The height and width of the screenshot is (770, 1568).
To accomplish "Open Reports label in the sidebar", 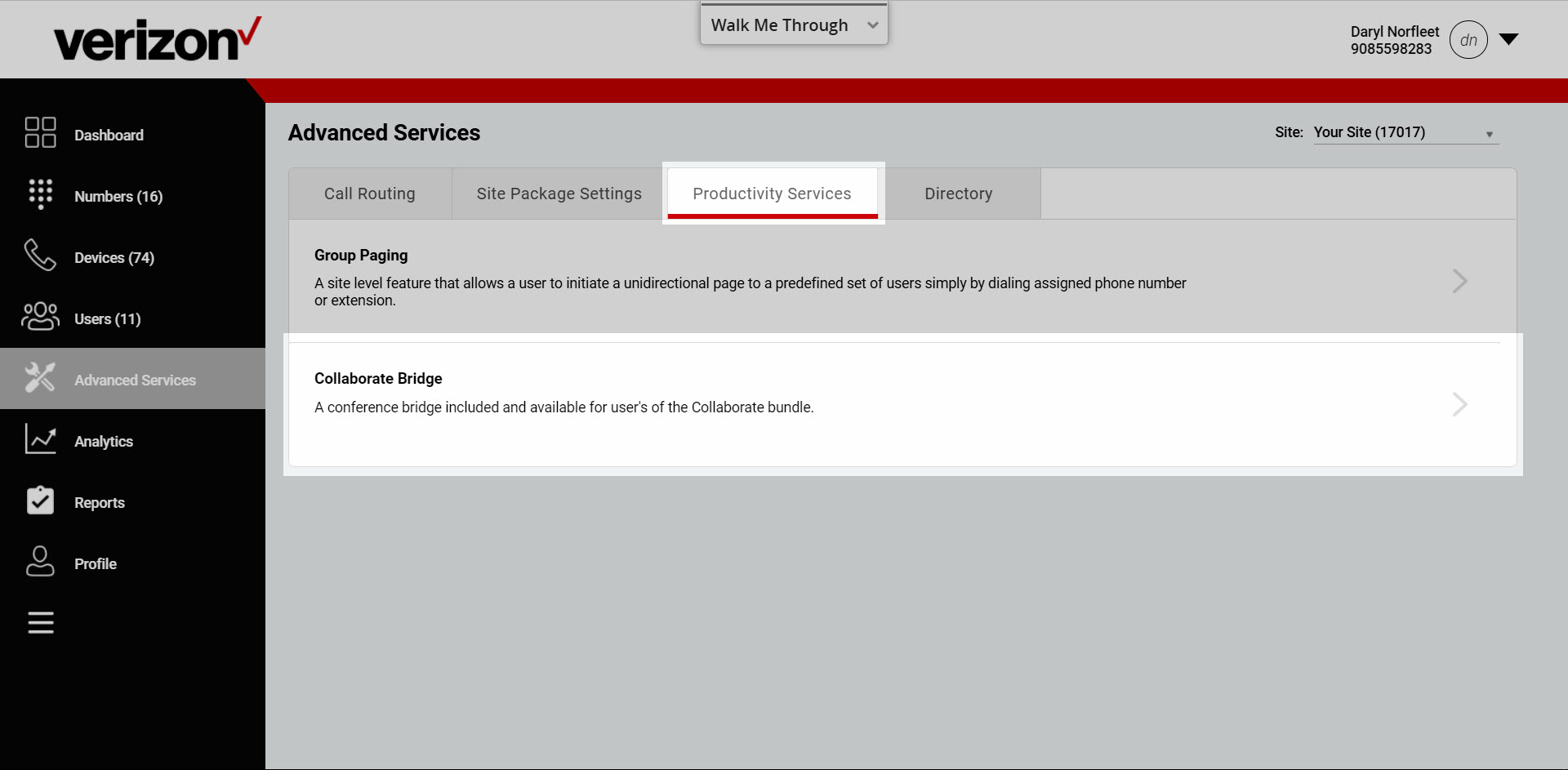I will [x=100, y=502].
